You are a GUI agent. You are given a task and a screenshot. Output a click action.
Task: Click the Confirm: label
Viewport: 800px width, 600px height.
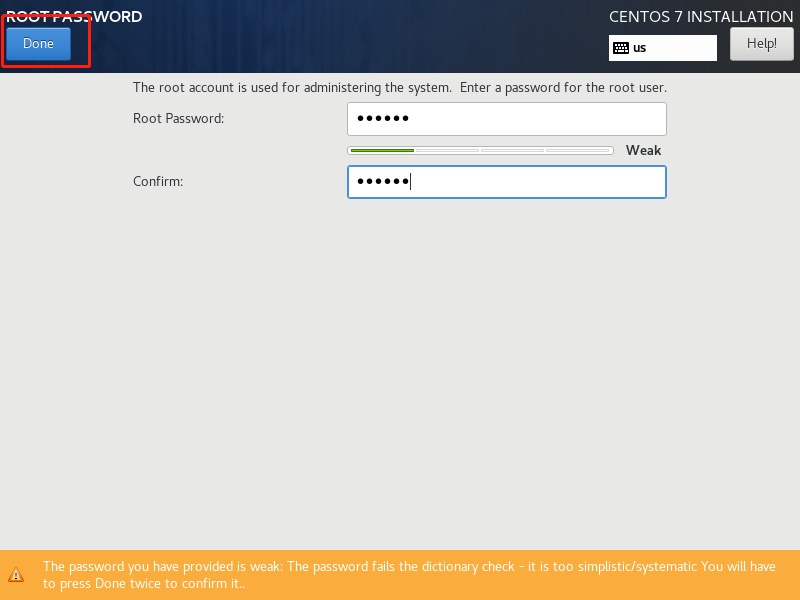158,182
